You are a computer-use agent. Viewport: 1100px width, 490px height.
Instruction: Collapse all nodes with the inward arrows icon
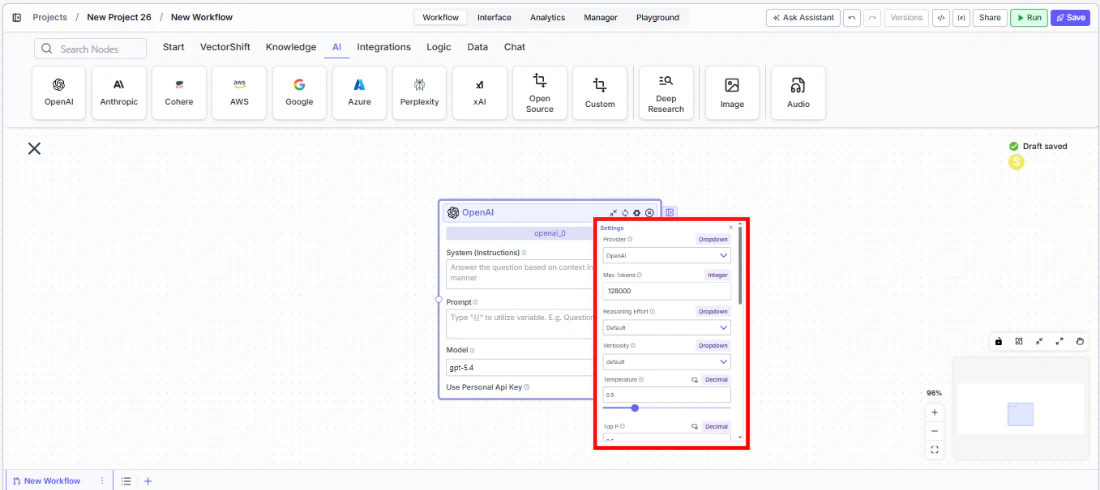click(x=1039, y=341)
